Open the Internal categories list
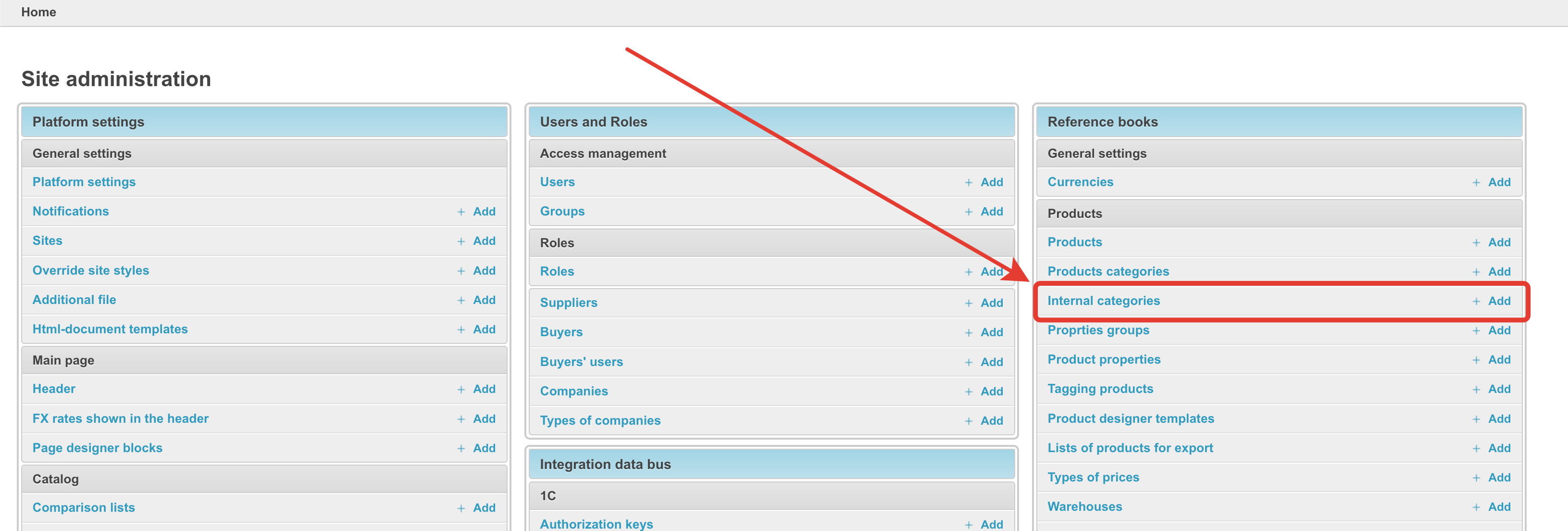The width and height of the screenshot is (1568, 531). click(1103, 301)
